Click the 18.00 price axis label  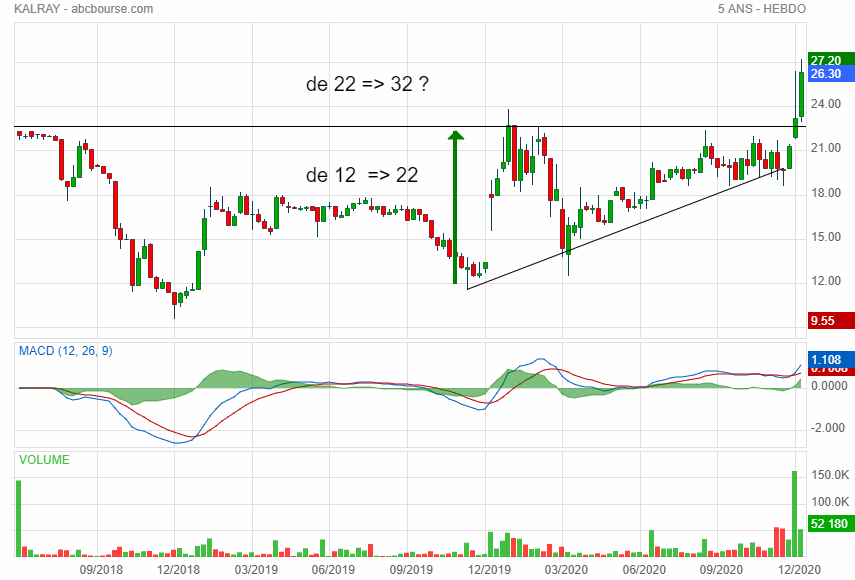coord(826,192)
